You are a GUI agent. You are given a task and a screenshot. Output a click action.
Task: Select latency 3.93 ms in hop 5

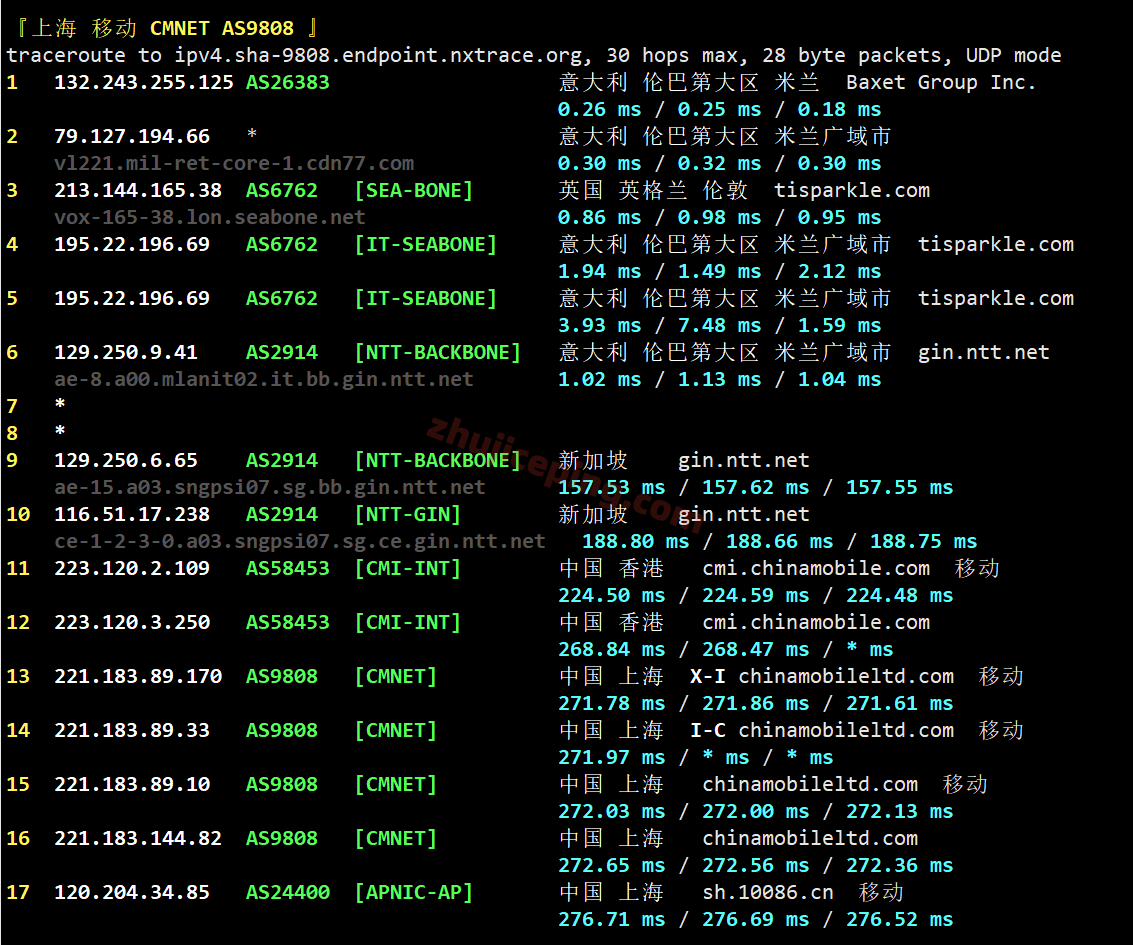pos(599,325)
